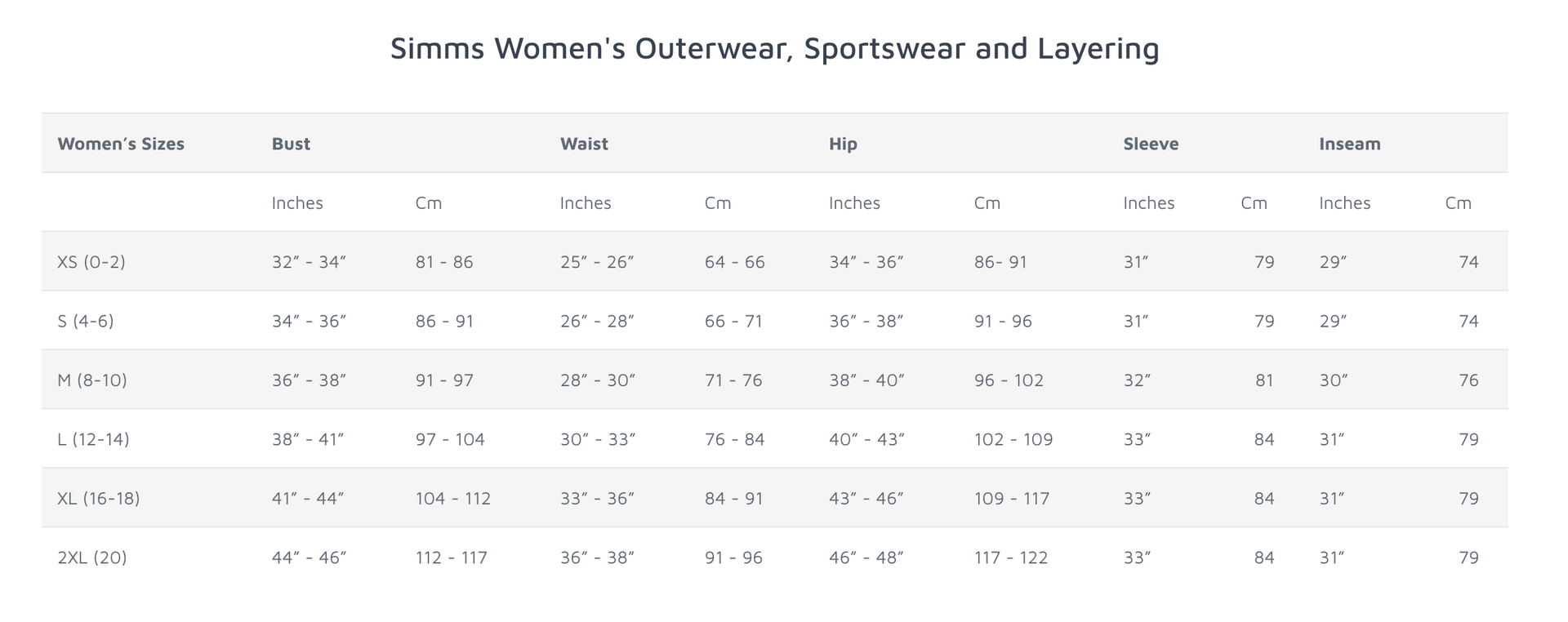Select the L (12-14) size row label
The width and height of the screenshot is (1568, 622).
pos(93,439)
